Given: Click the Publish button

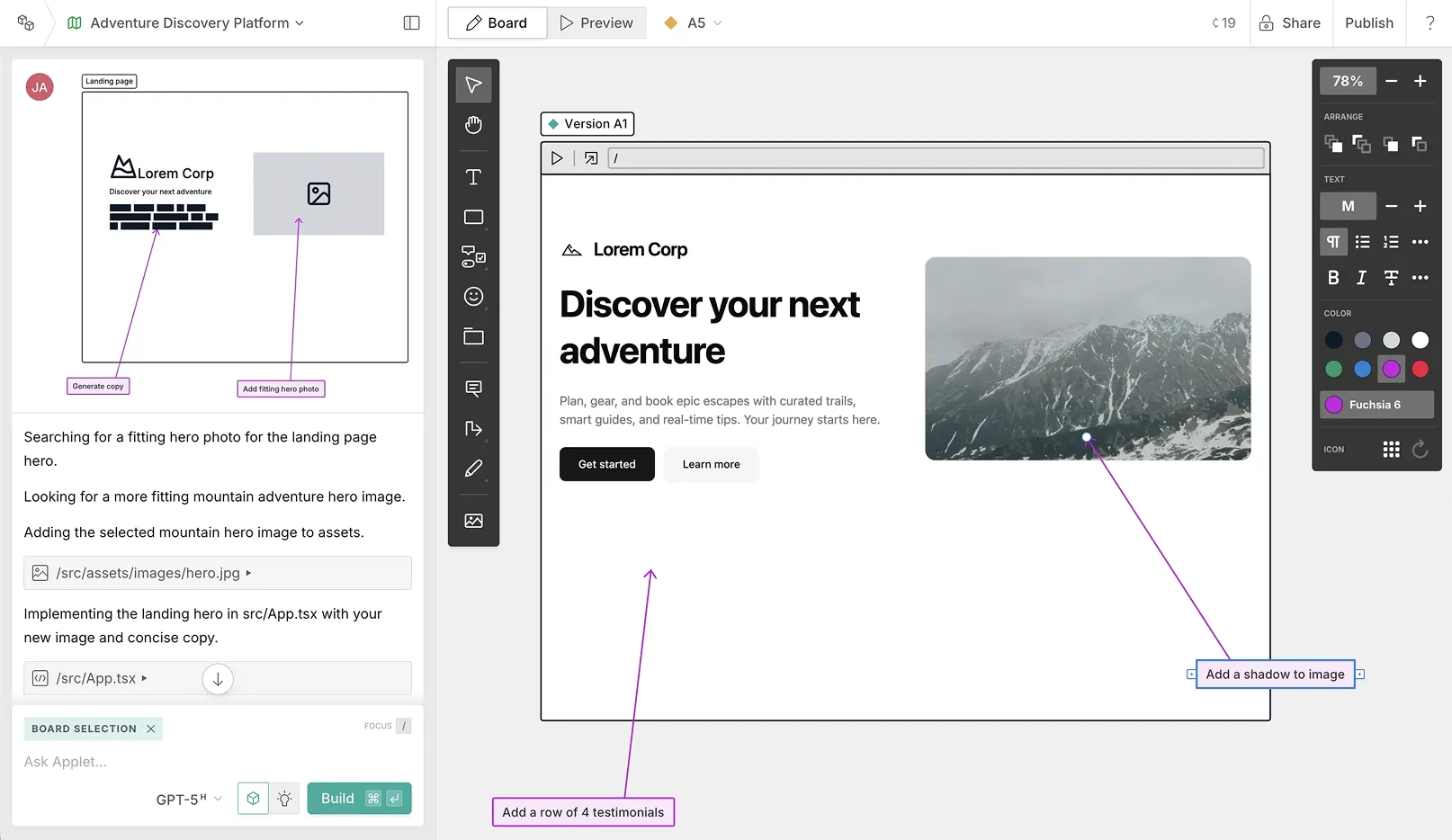Looking at the screenshot, I should click(1368, 23).
